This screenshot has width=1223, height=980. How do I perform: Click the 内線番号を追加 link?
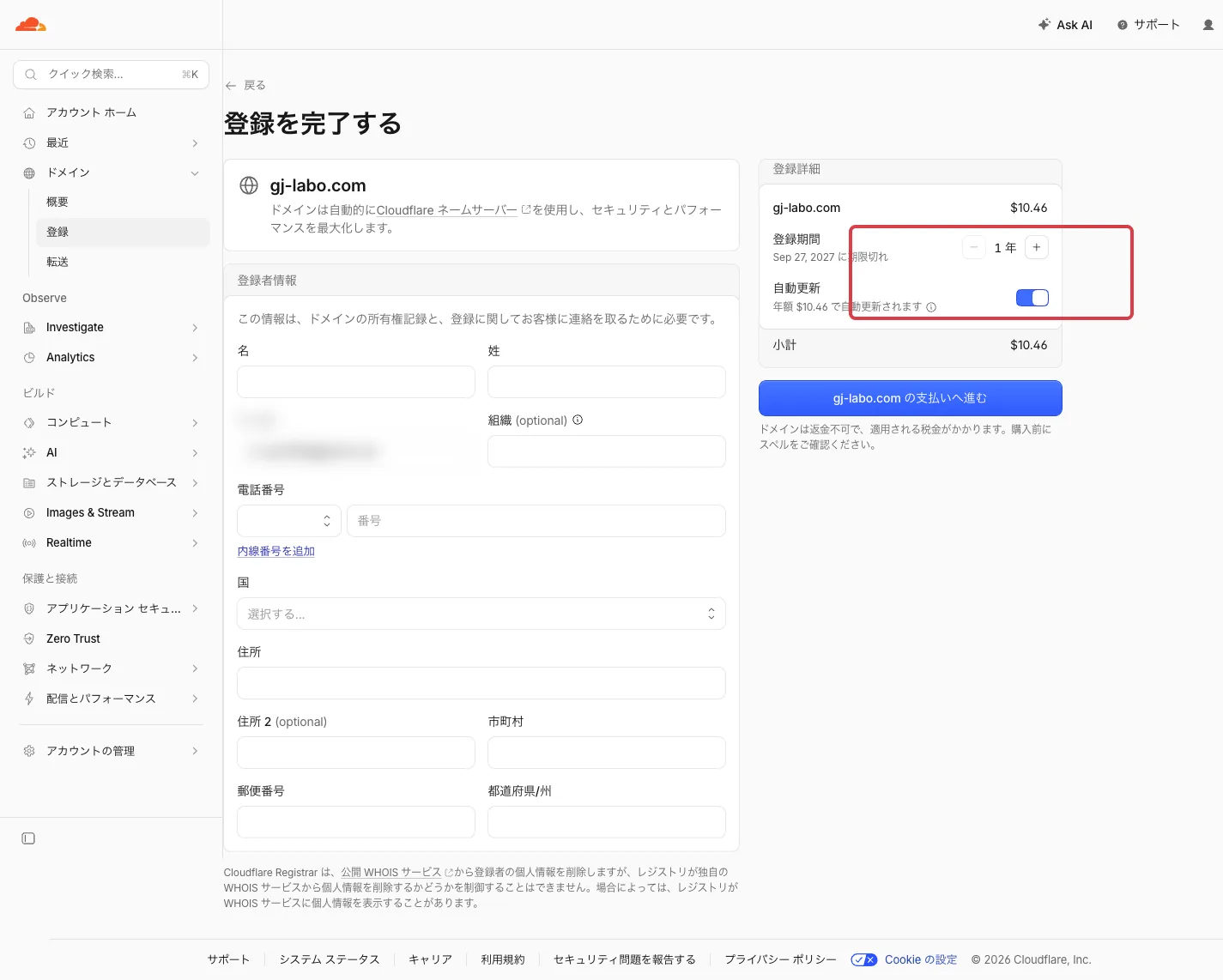click(276, 551)
